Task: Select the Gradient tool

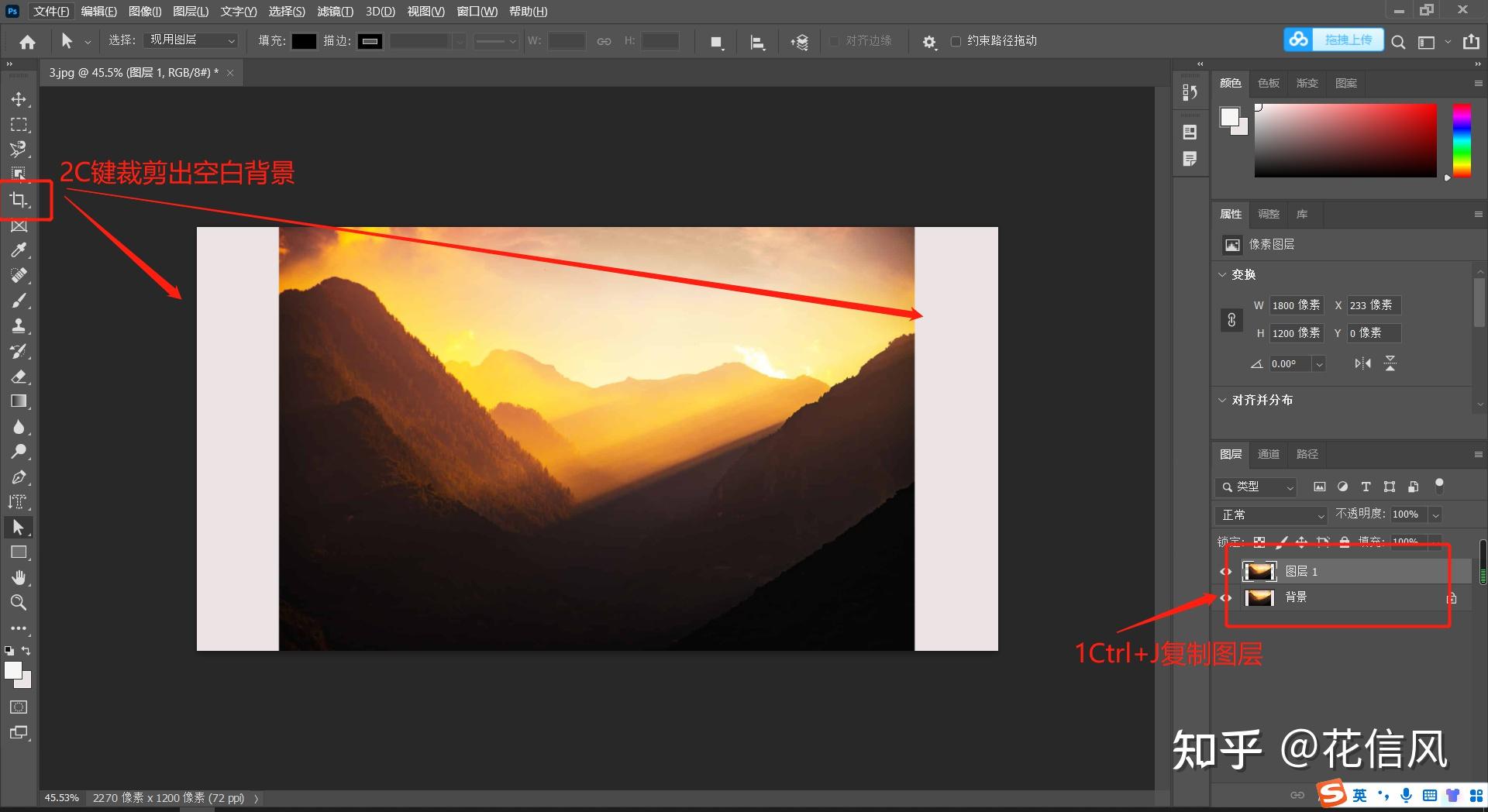Action: coord(19,401)
